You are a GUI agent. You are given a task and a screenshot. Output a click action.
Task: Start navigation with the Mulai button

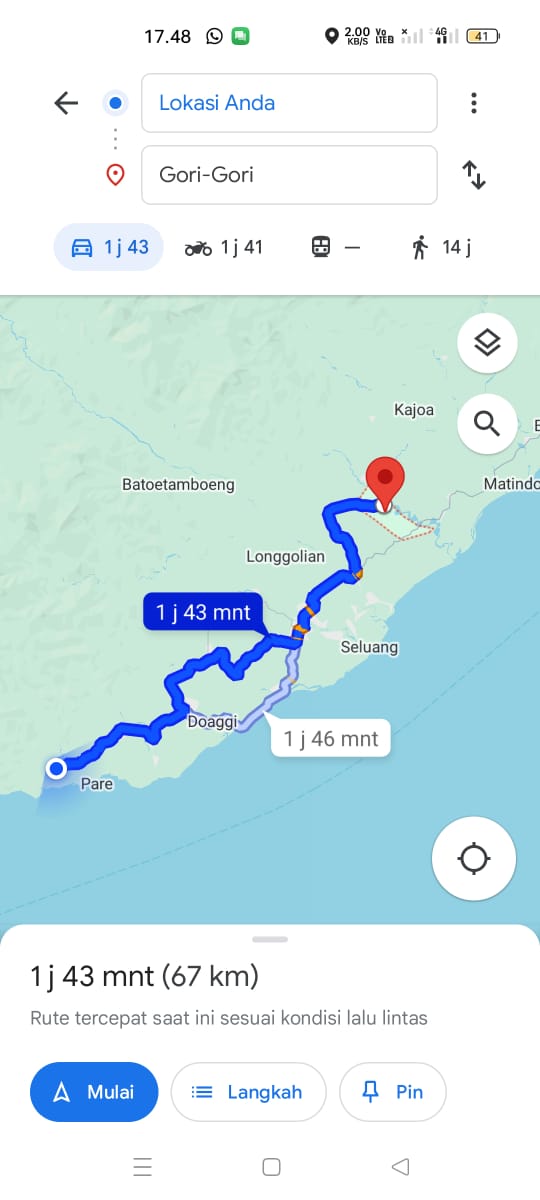[x=94, y=1092]
